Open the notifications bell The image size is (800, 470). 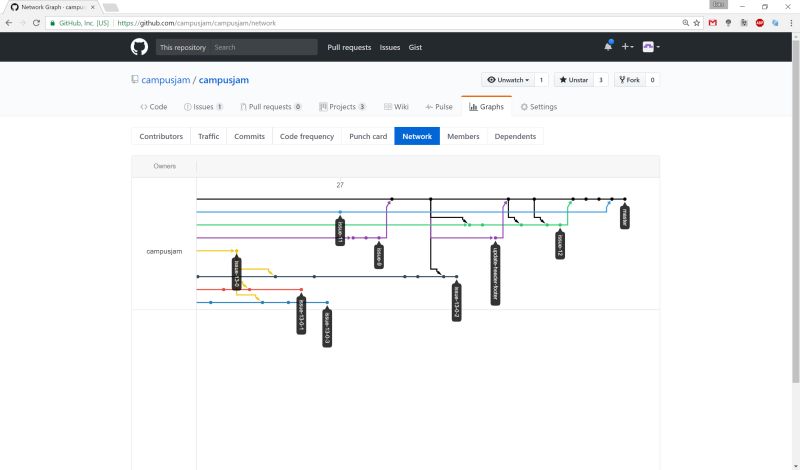pyautogui.click(x=608, y=46)
